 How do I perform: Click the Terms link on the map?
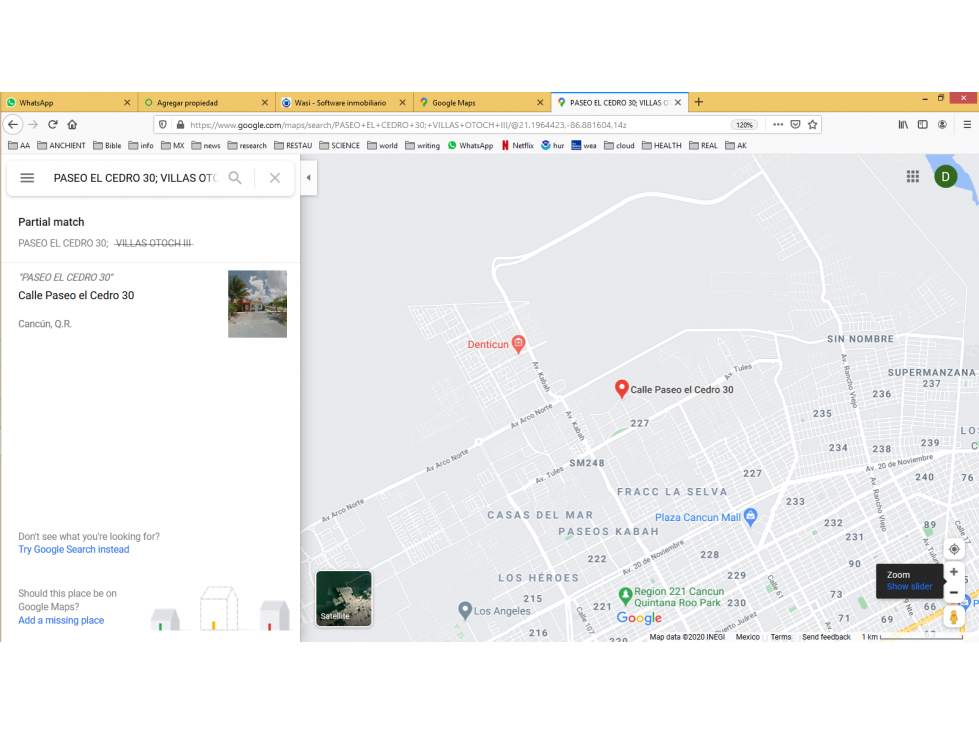(x=780, y=637)
